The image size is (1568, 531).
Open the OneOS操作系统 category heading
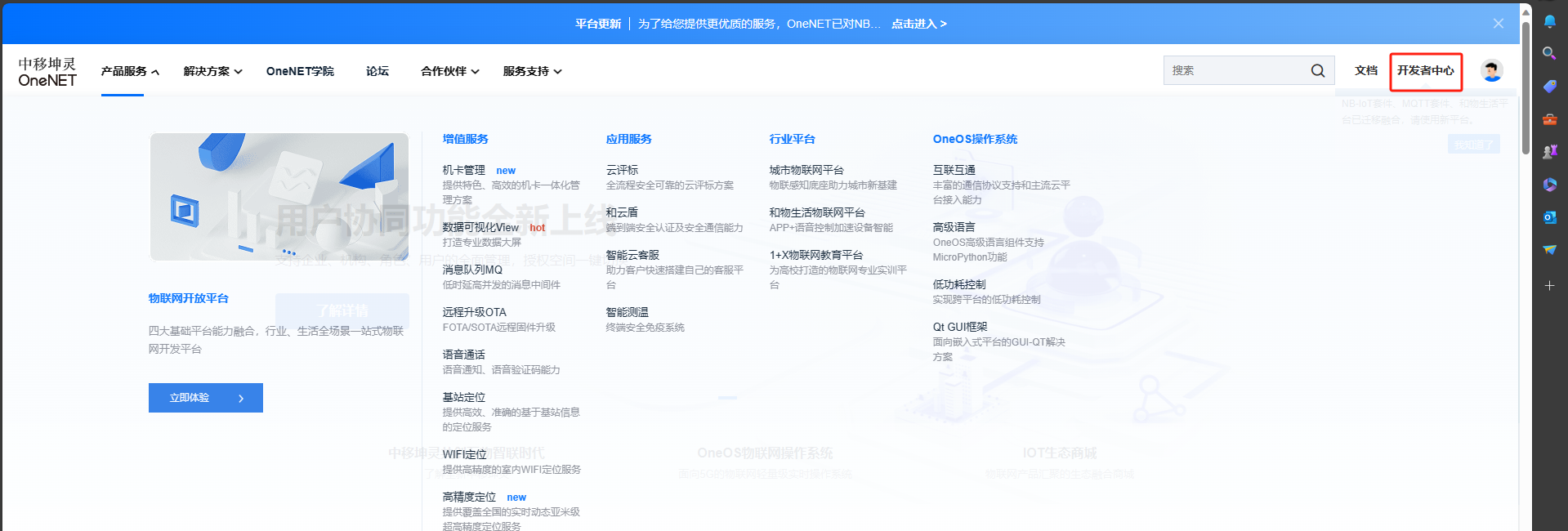pos(975,139)
